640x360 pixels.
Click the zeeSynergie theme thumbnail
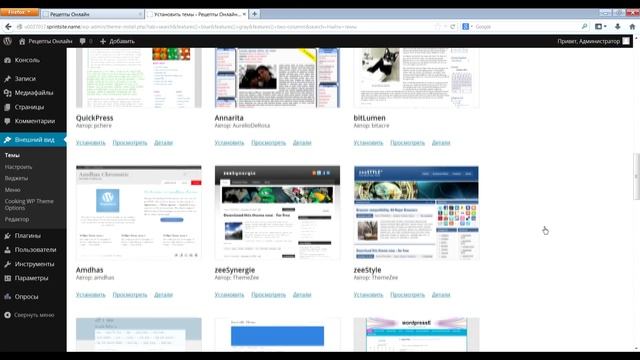[x=278, y=213]
